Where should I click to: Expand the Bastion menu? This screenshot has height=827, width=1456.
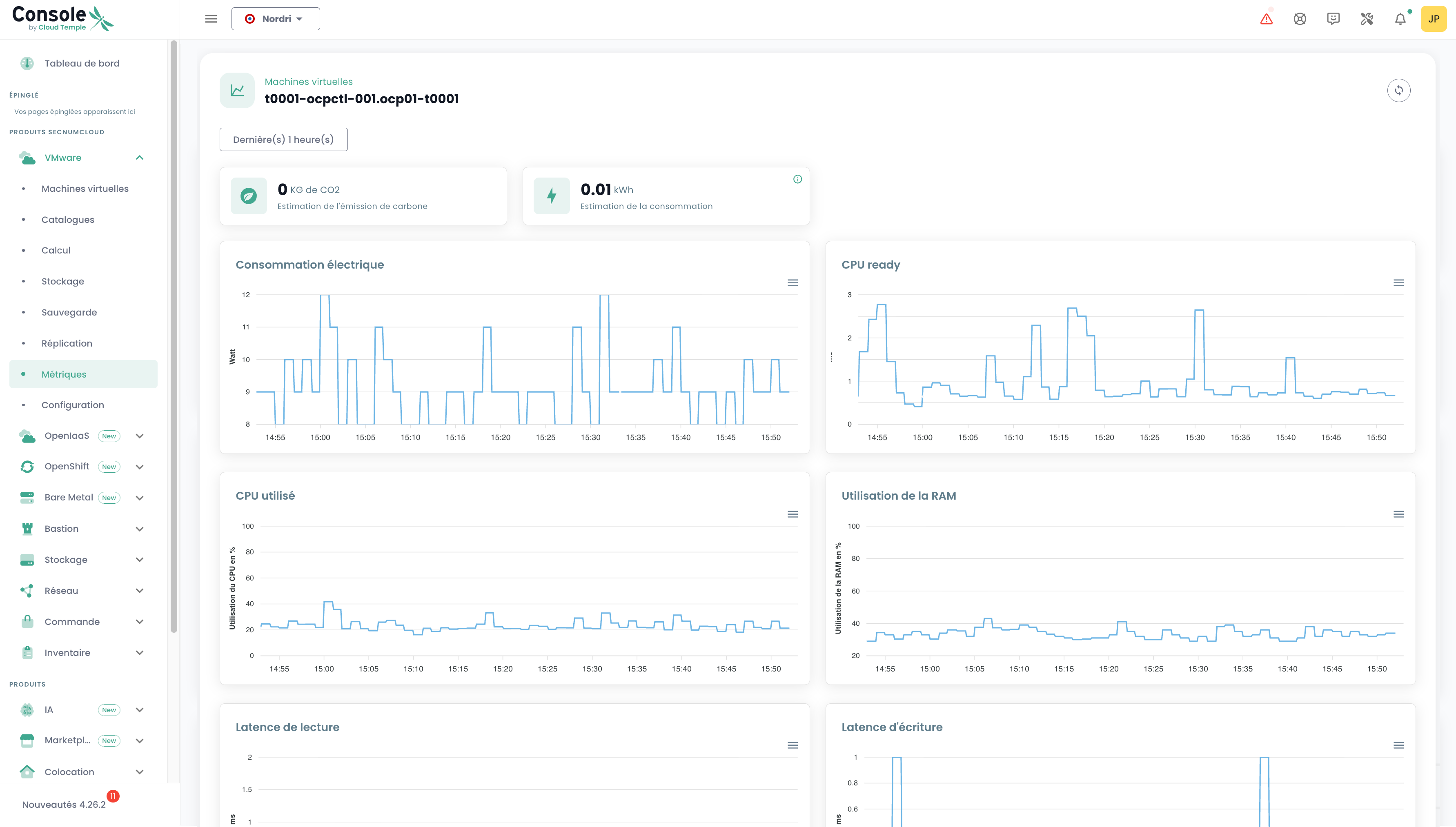[x=140, y=529]
